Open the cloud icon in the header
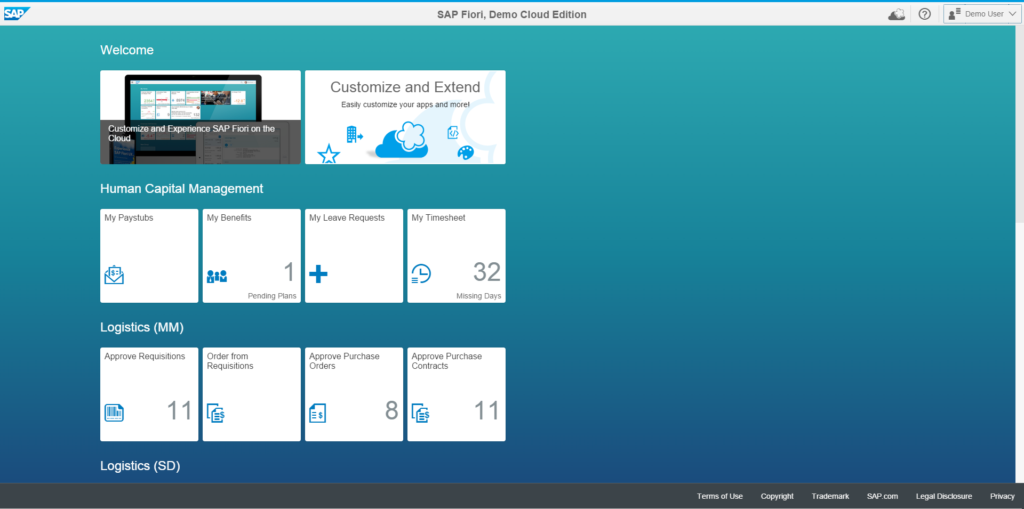Screen dimensions: 1024x509 click(897, 14)
